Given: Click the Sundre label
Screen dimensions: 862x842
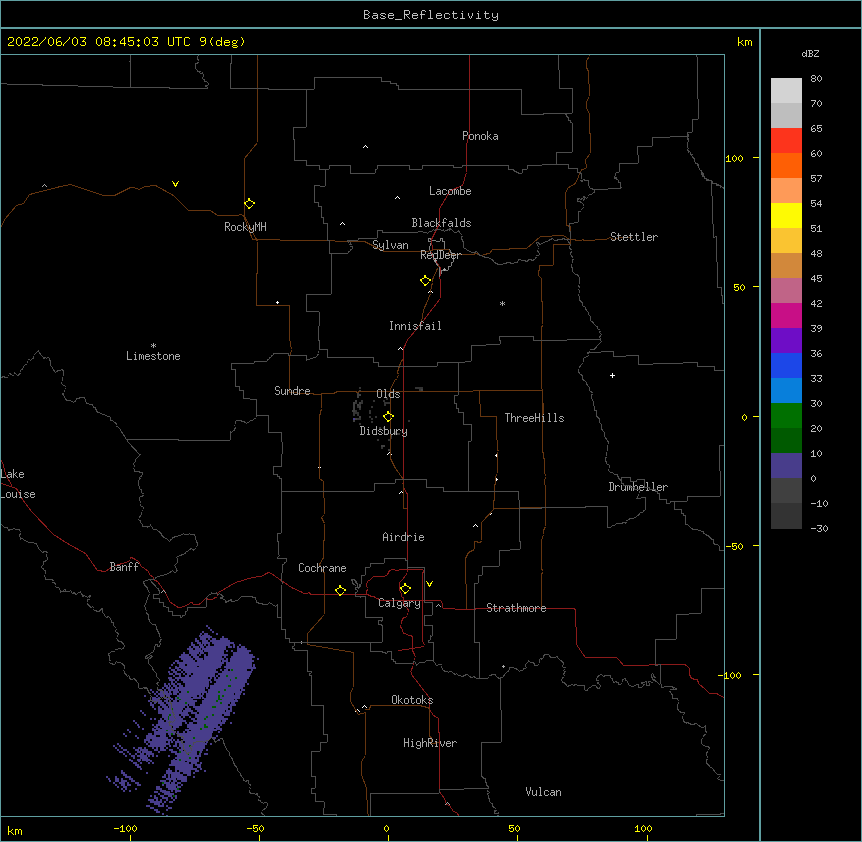Looking at the screenshot, I should click(292, 391).
